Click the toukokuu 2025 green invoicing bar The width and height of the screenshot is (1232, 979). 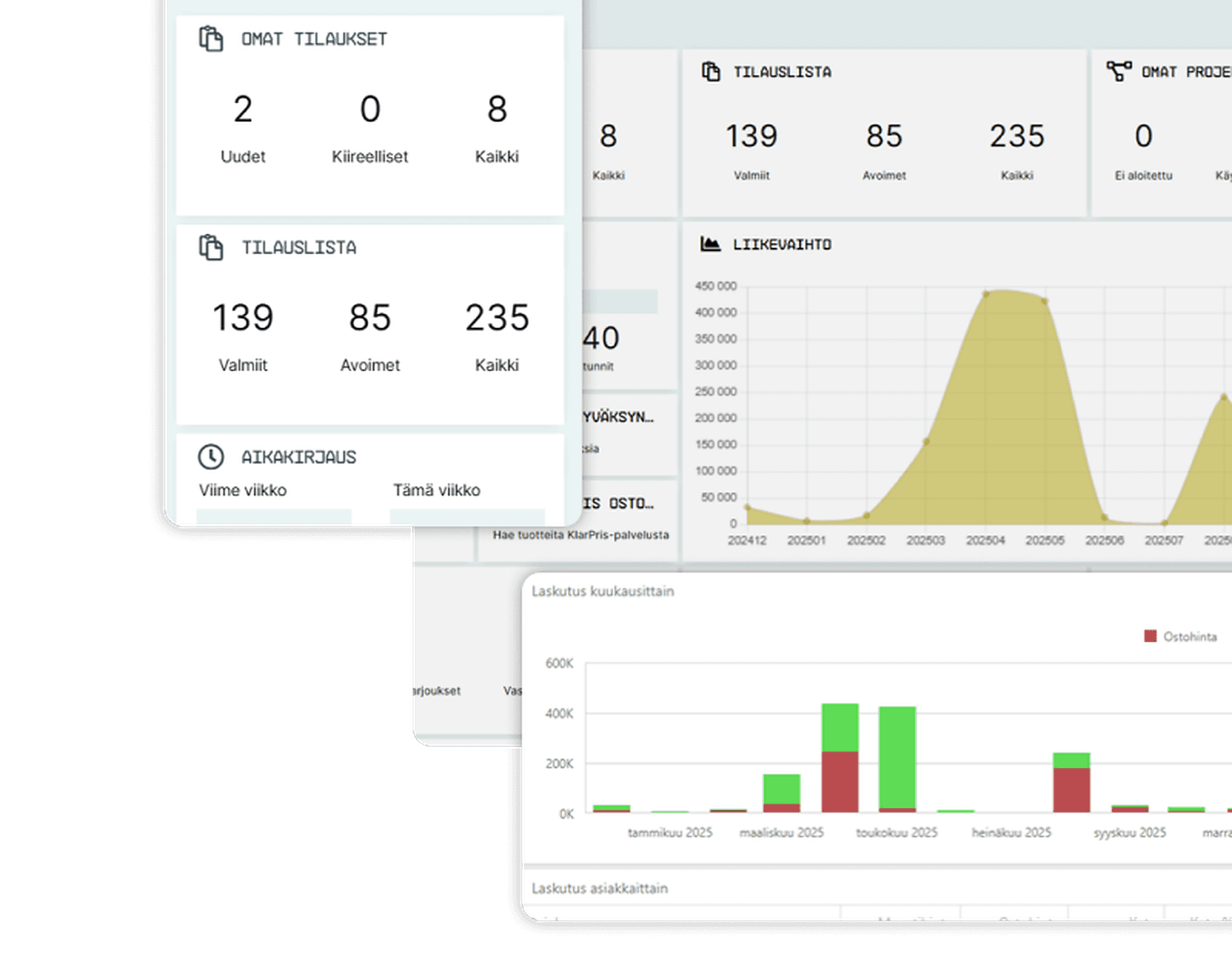pos(897,757)
